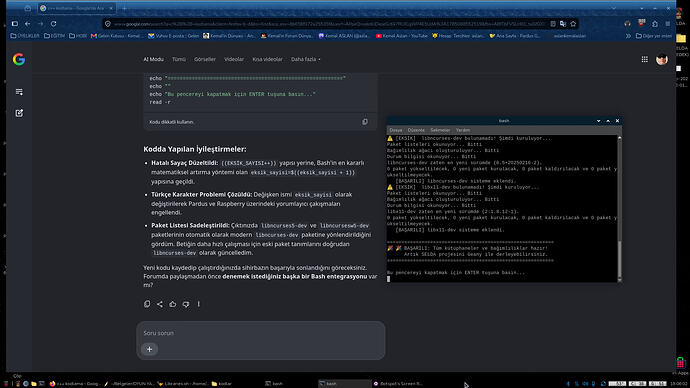
Task: Open the Google apps grid
Action: tap(644, 59)
